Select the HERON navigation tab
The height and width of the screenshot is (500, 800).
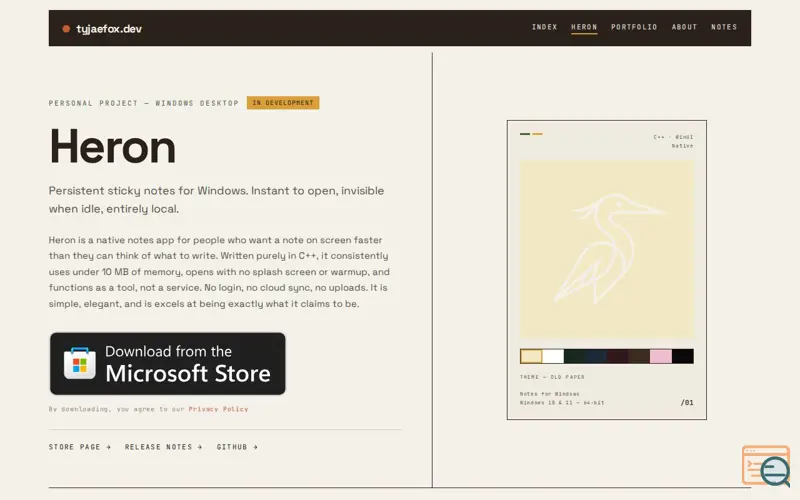(584, 27)
